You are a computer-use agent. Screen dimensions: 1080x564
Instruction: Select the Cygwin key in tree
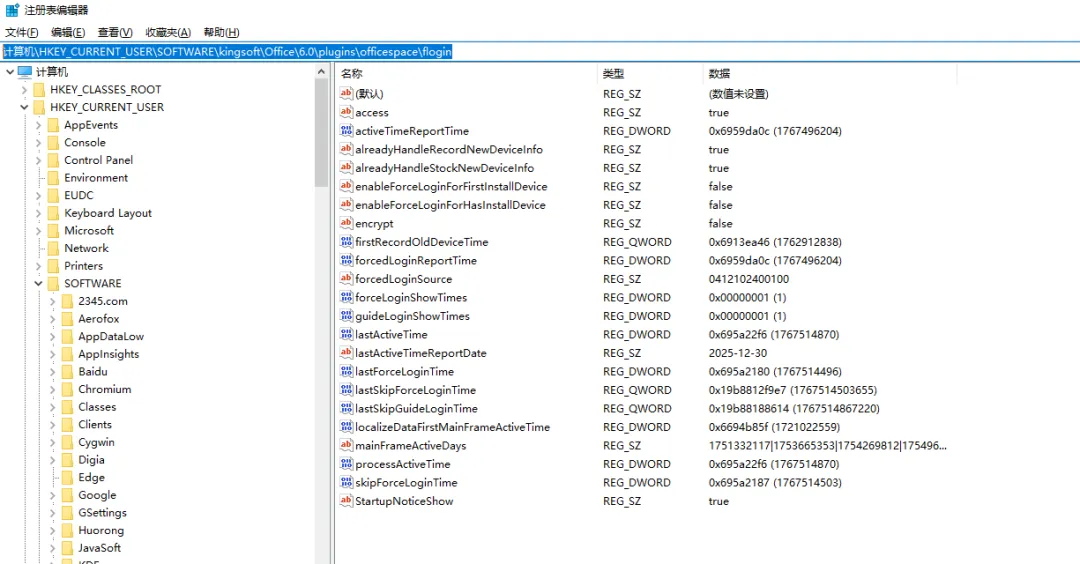96,442
